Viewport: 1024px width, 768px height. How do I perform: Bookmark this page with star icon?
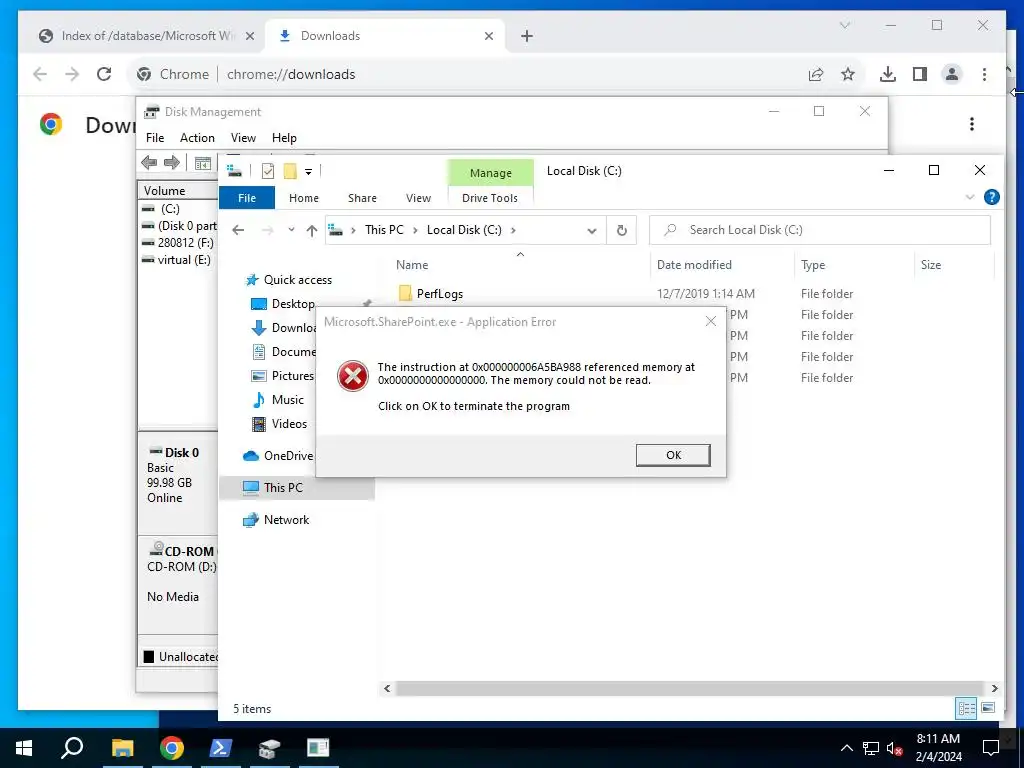coord(848,74)
